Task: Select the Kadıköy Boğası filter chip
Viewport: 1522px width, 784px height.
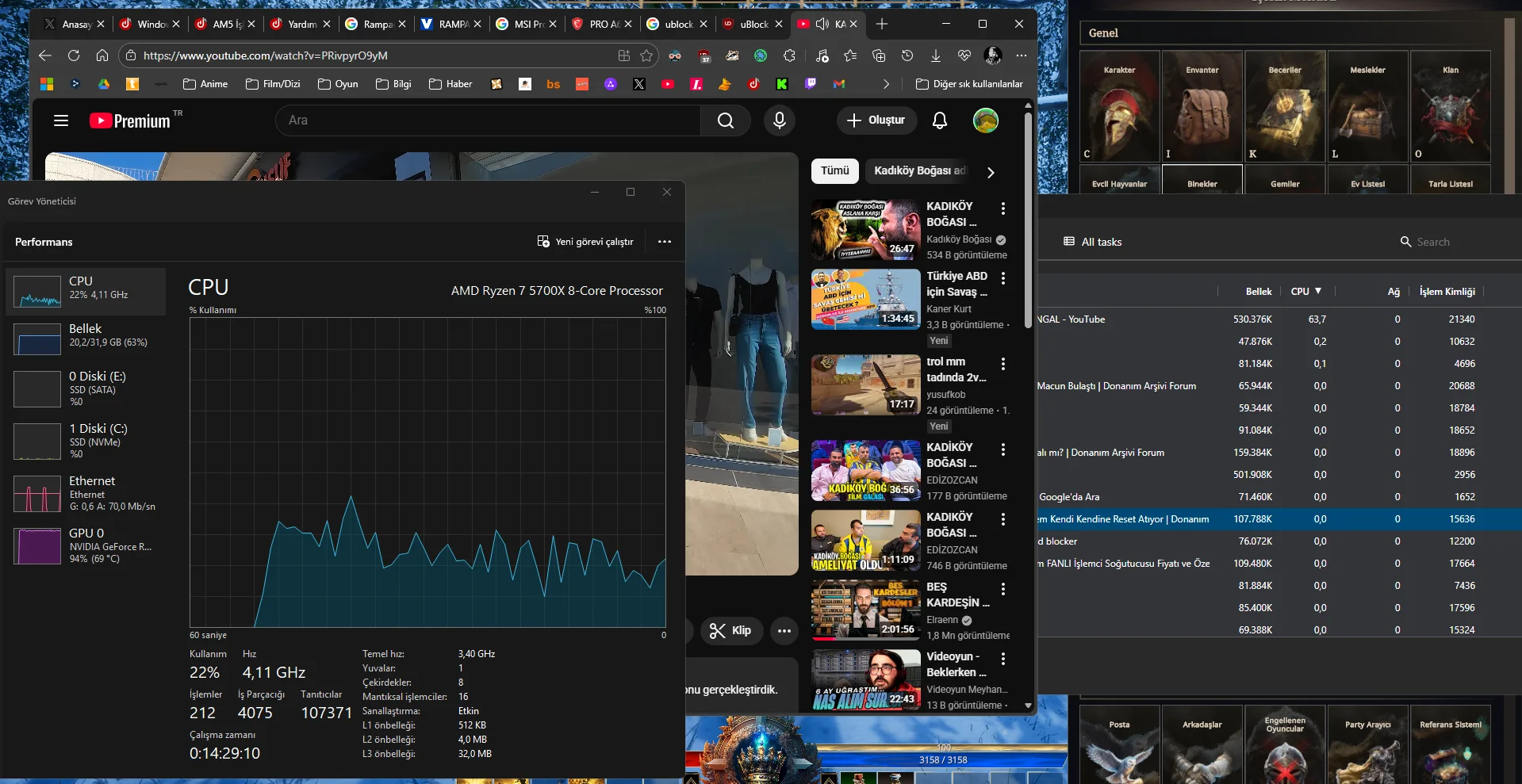Action: point(918,170)
